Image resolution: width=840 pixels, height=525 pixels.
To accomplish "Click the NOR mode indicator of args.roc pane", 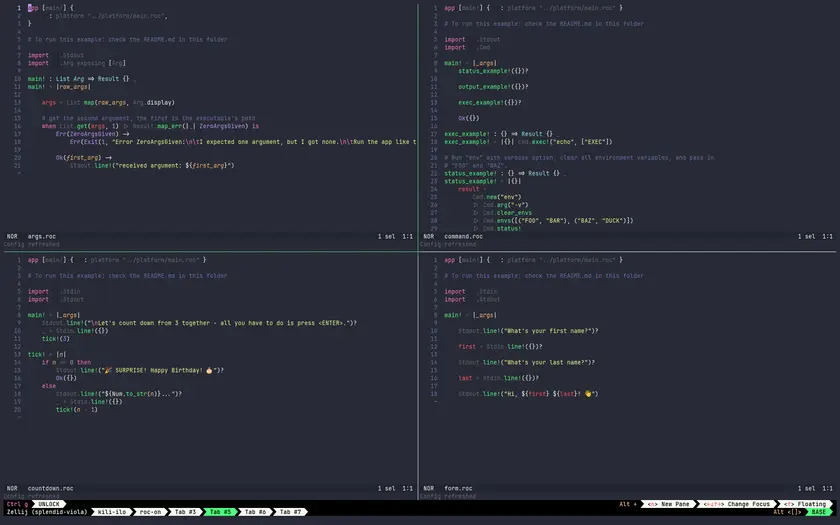I will click(x=12, y=236).
